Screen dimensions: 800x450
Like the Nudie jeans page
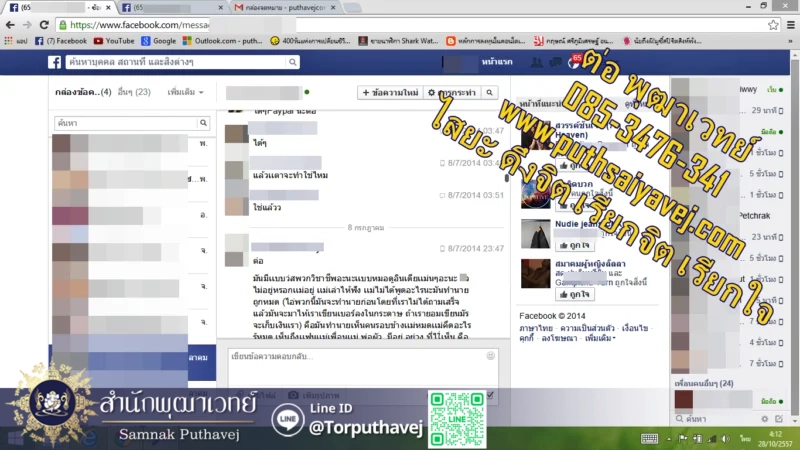574,245
